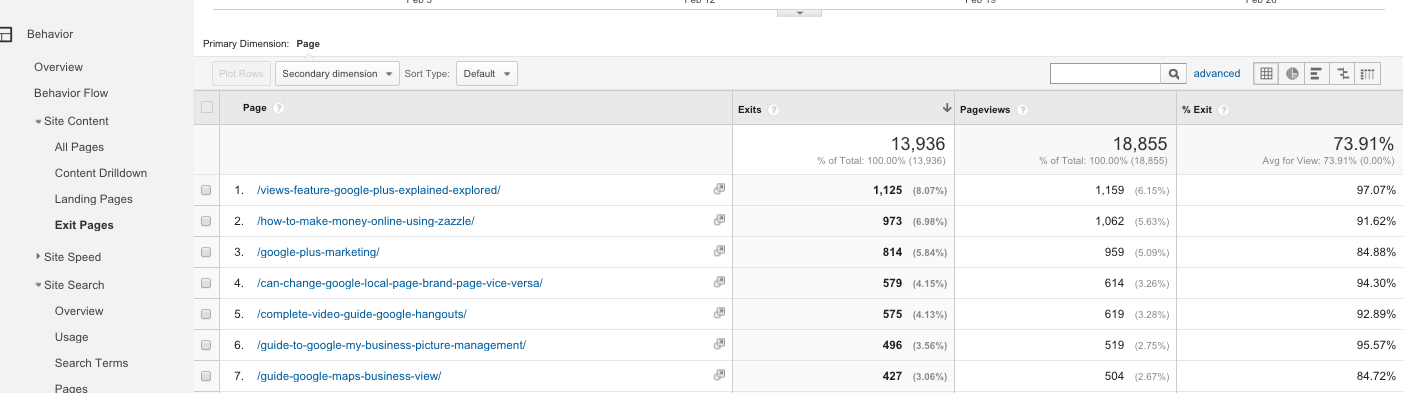This screenshot has height=393, width=1403.
Task: Select the Pivot table view icon
Action: [1368, 73]
